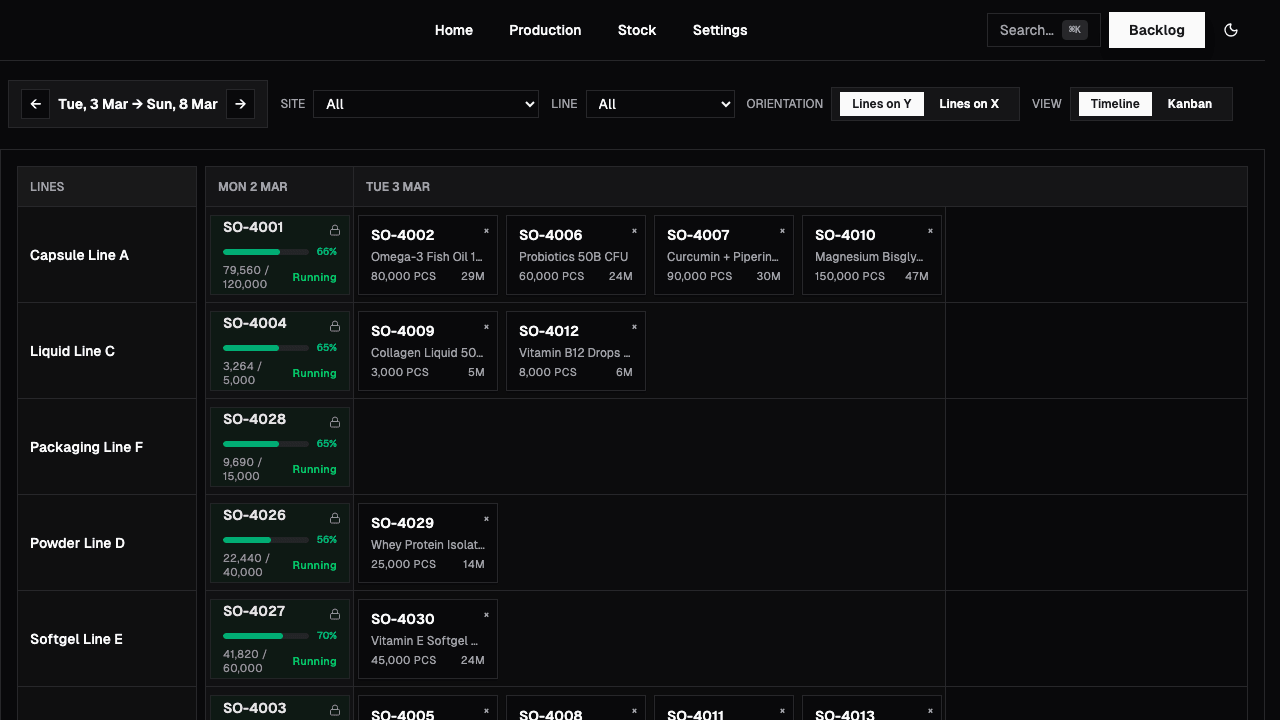Open the Backlog panel
The image size is (1280, 720).
point(1156,30)
